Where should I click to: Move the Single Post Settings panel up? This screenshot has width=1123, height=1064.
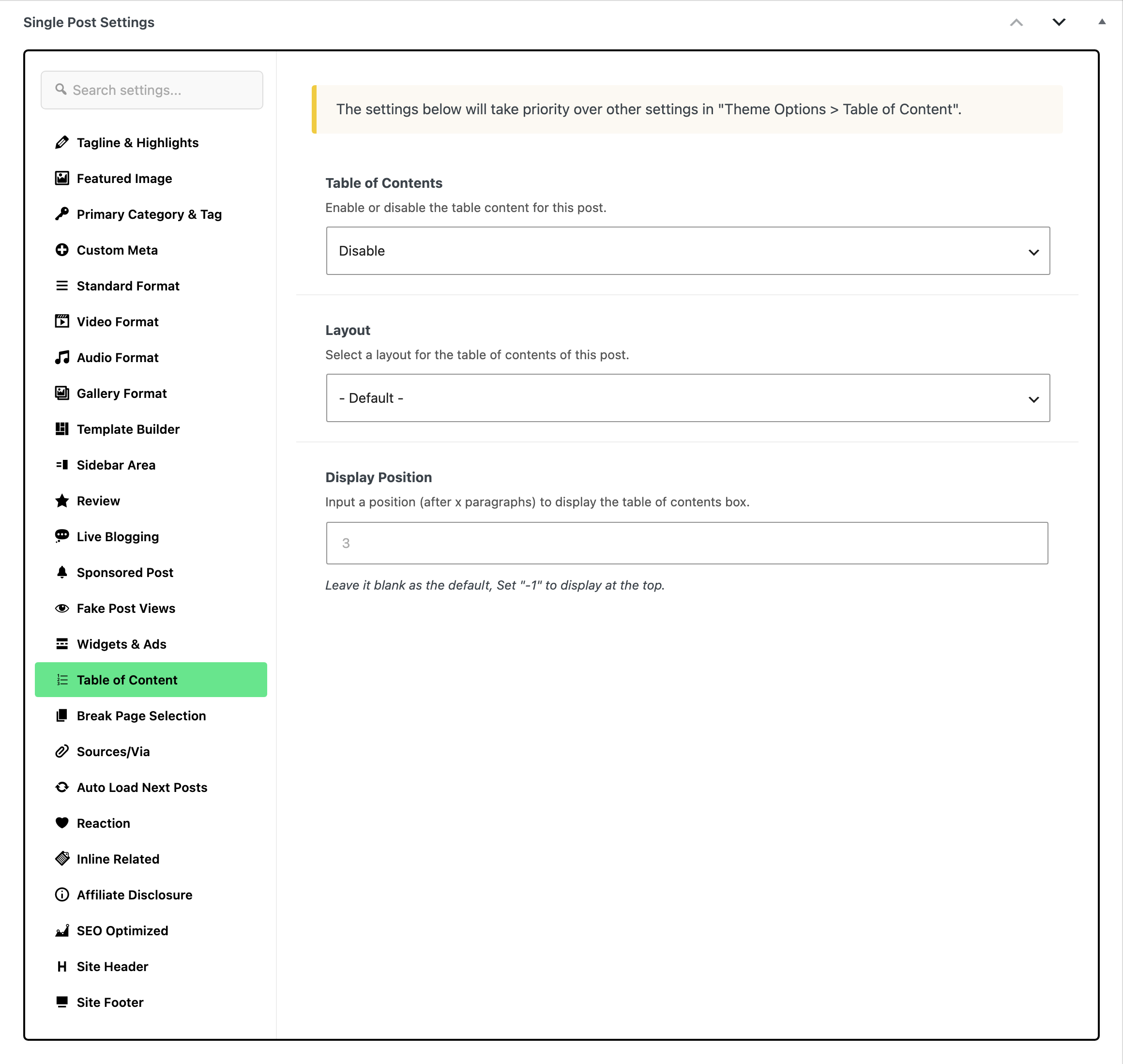click(x=1017, y=22)
